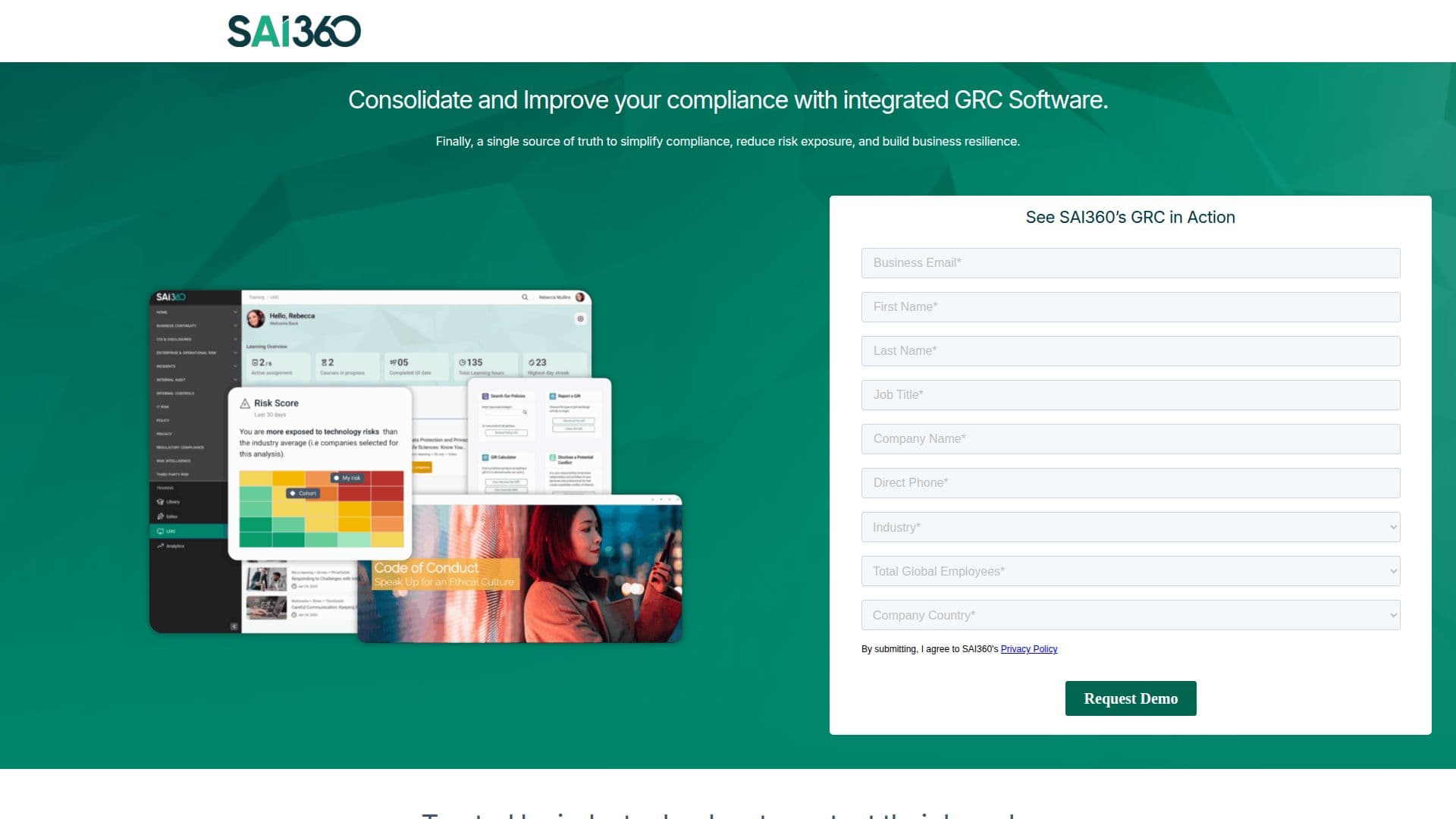Click the 'Cohort' marker on heatmap
The height and width of the screenshot is (819, 1456).
(303, 493)
